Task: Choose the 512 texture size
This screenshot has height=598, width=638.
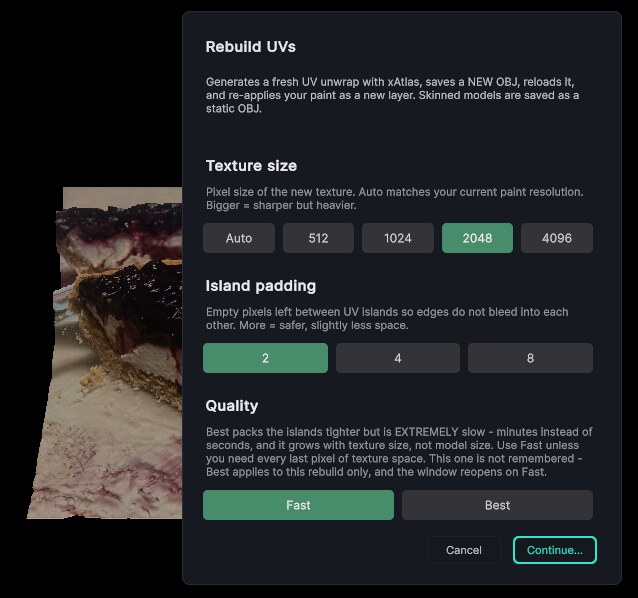Action: [x=318, y=238]
